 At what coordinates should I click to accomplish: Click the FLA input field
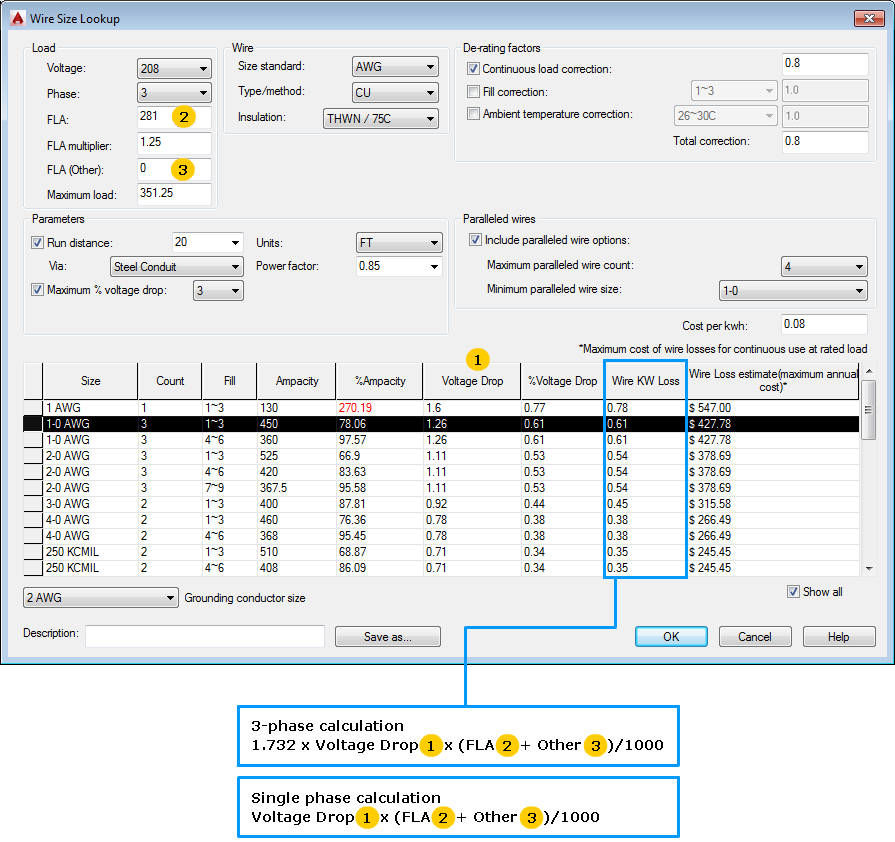174,116
